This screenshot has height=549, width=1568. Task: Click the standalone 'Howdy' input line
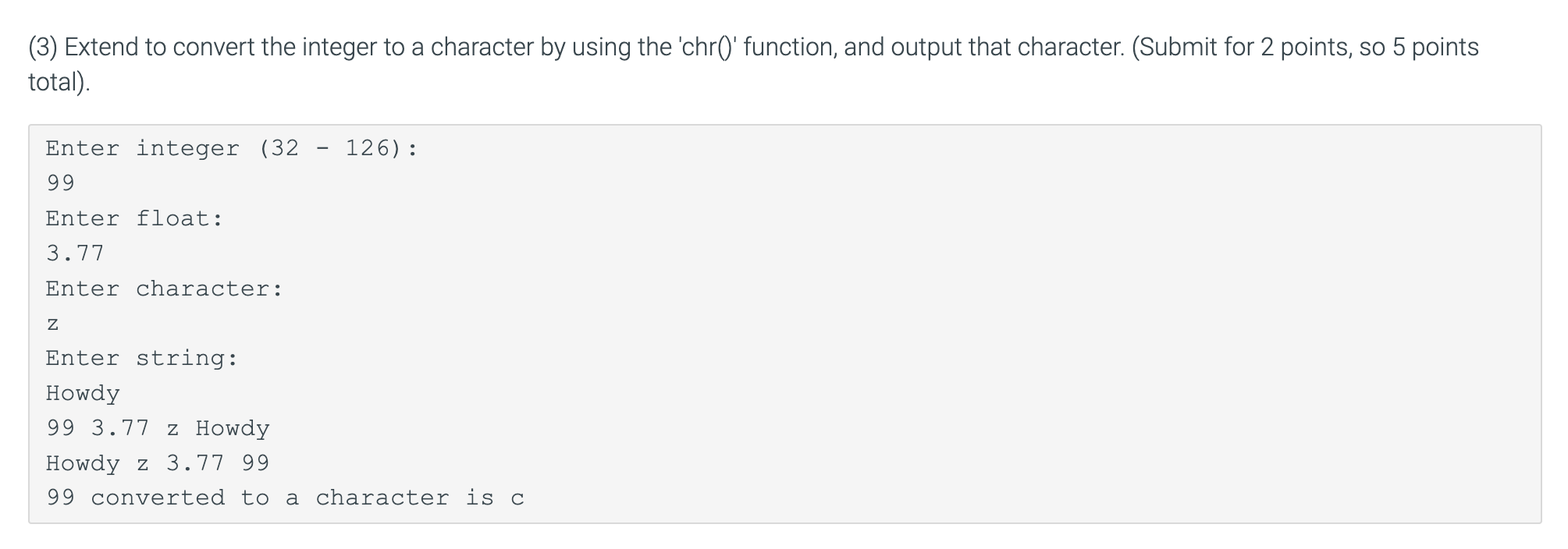click(83, 393)
